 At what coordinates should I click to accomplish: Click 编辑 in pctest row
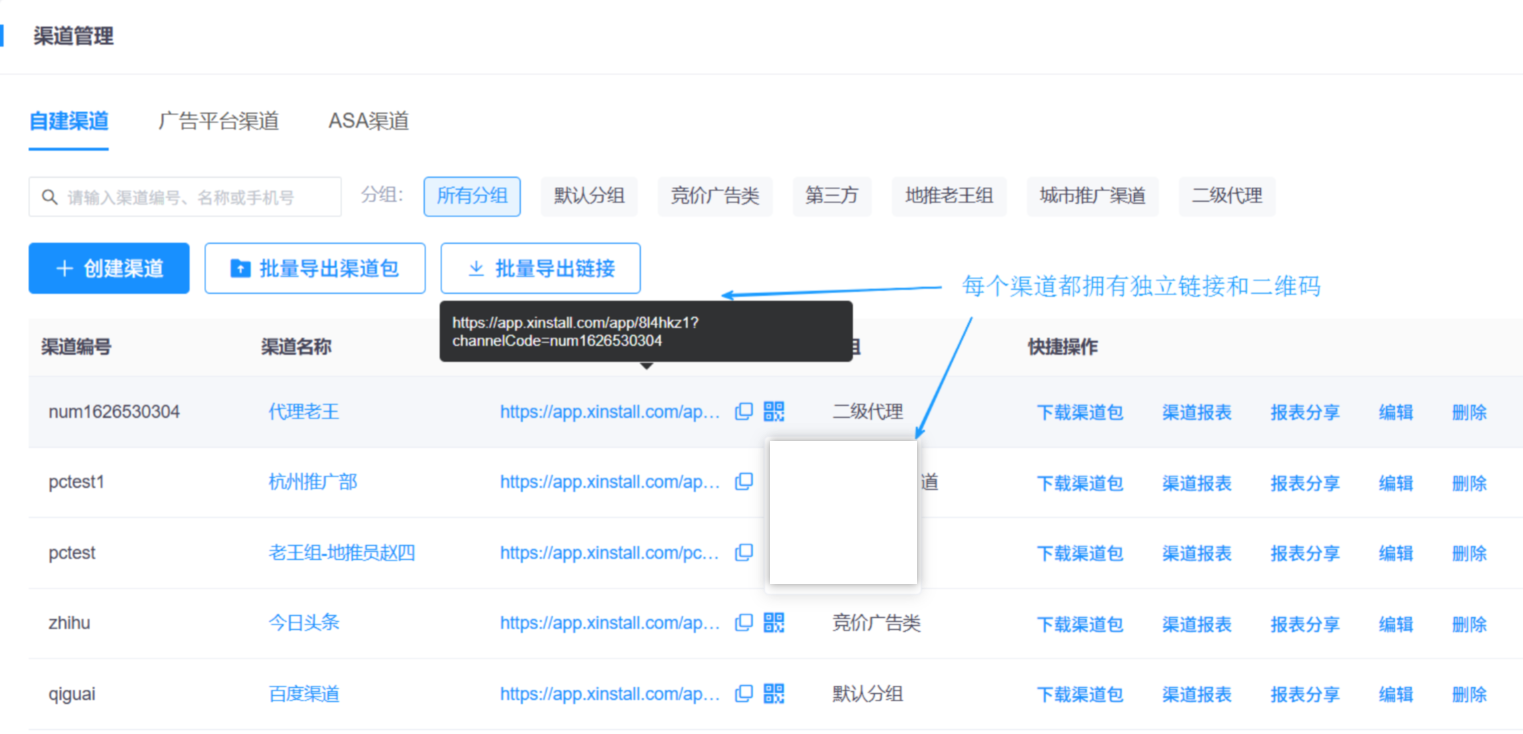[x=1396, y=553]
